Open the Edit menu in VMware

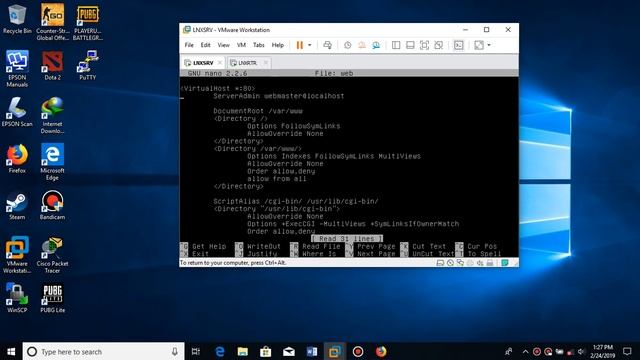click(x=205, y=45)
